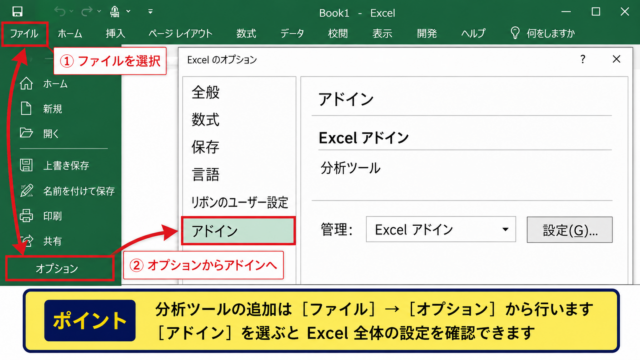The height and width of the screenshot is (360, 640).
Task: Open the 開発 ribbon tab
Action: coord(427,33)
